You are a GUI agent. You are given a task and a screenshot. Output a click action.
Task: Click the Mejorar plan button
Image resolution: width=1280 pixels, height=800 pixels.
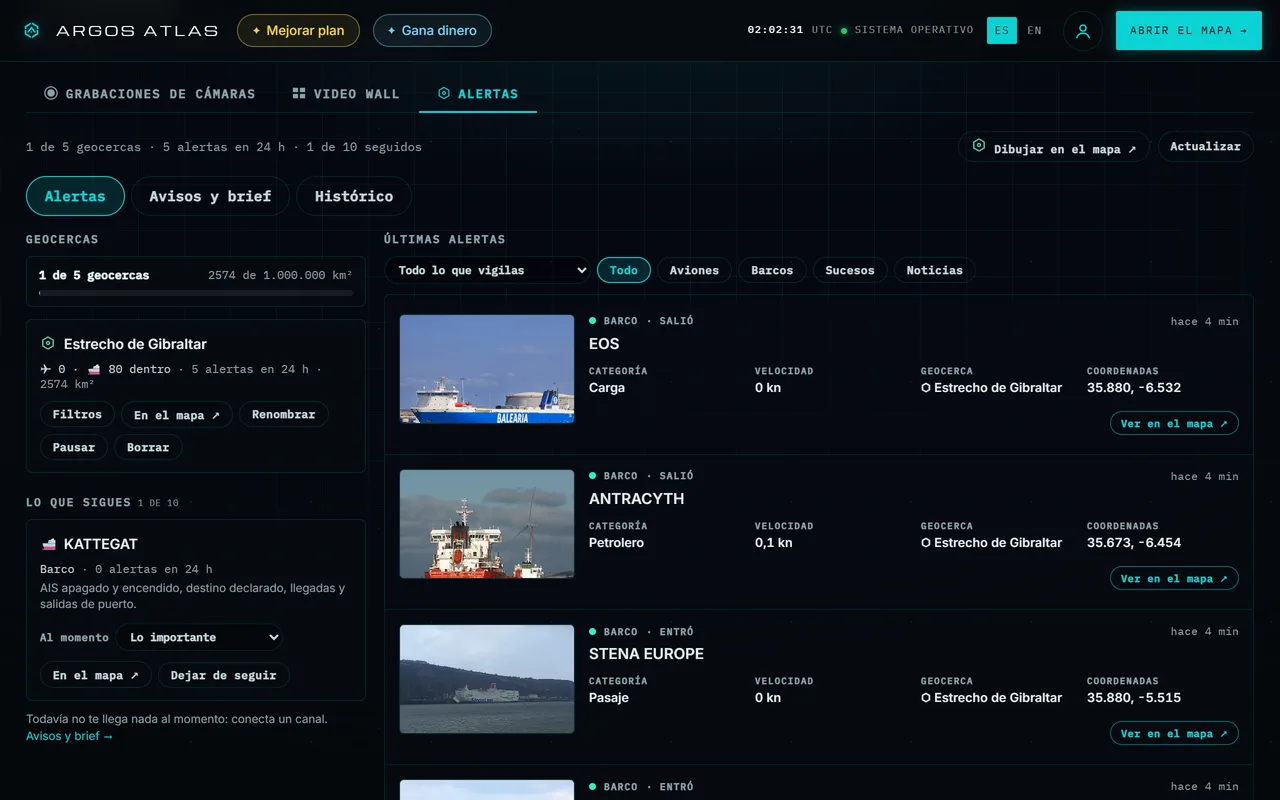[x=298, y=31]
